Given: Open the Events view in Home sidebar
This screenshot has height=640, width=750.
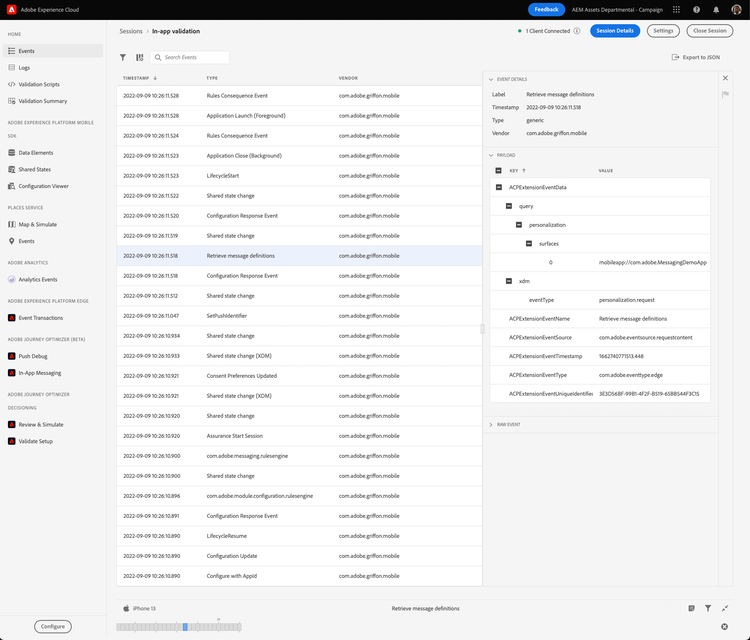Looking at the screenshot, I should point(53,51).
